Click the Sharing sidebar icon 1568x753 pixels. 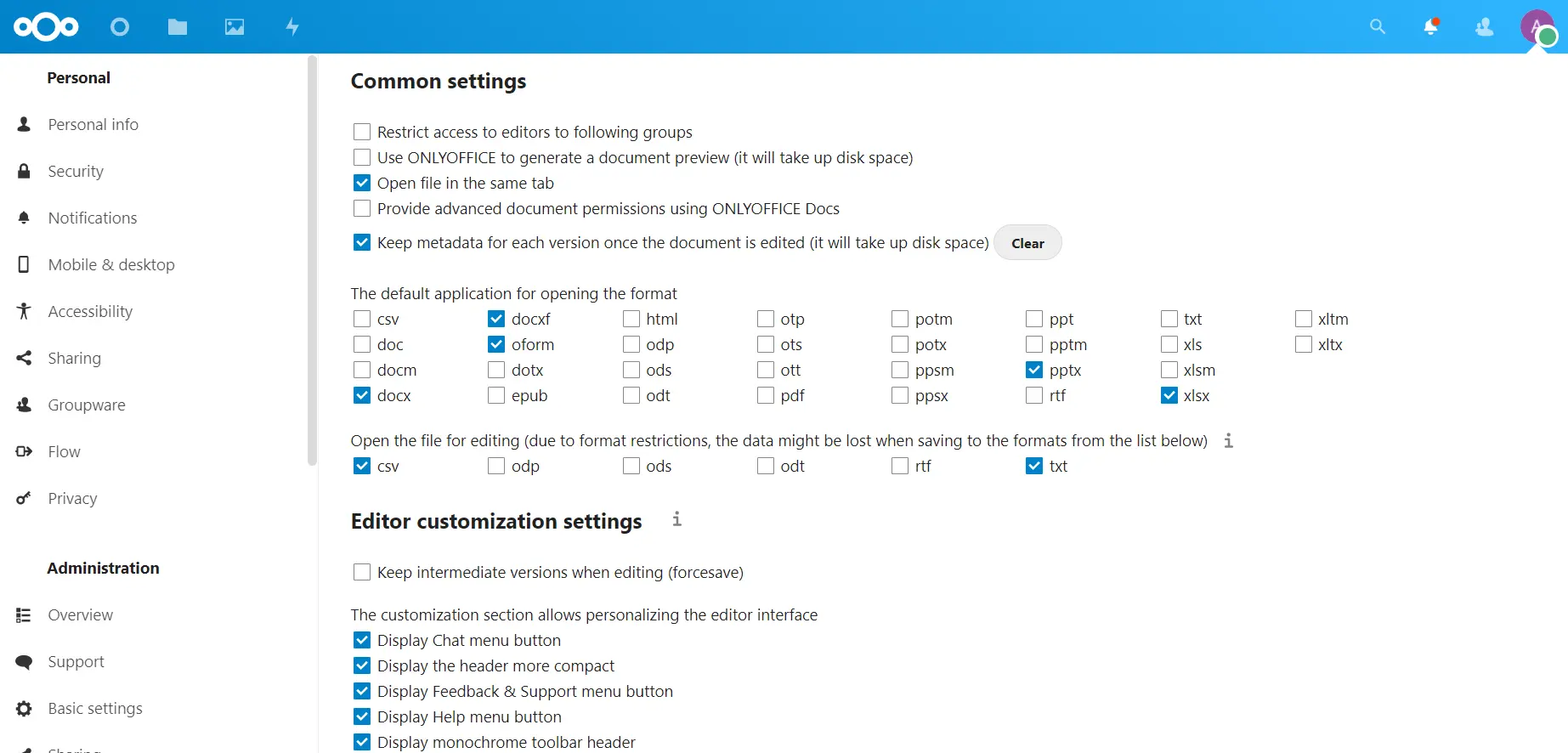(24, 358)
